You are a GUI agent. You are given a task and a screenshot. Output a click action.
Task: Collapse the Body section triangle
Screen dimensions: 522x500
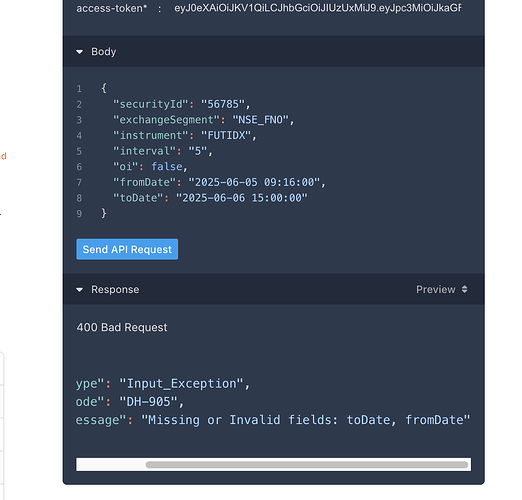(x=79, y=52)
